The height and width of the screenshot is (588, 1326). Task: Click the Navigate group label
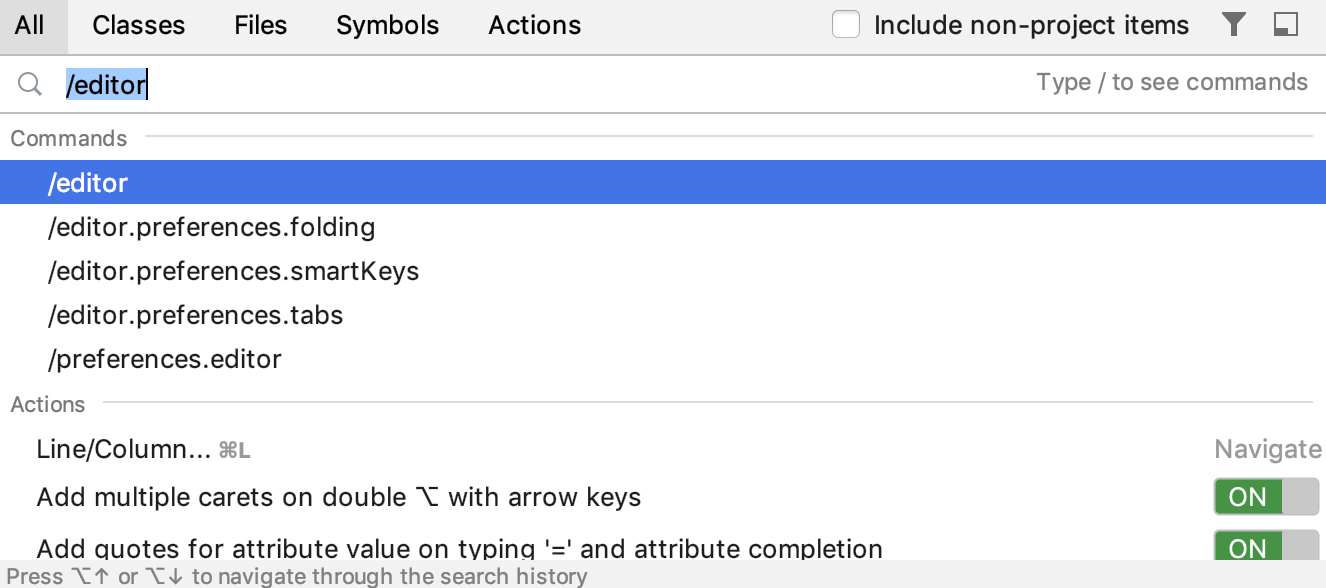coord(1268,449)
